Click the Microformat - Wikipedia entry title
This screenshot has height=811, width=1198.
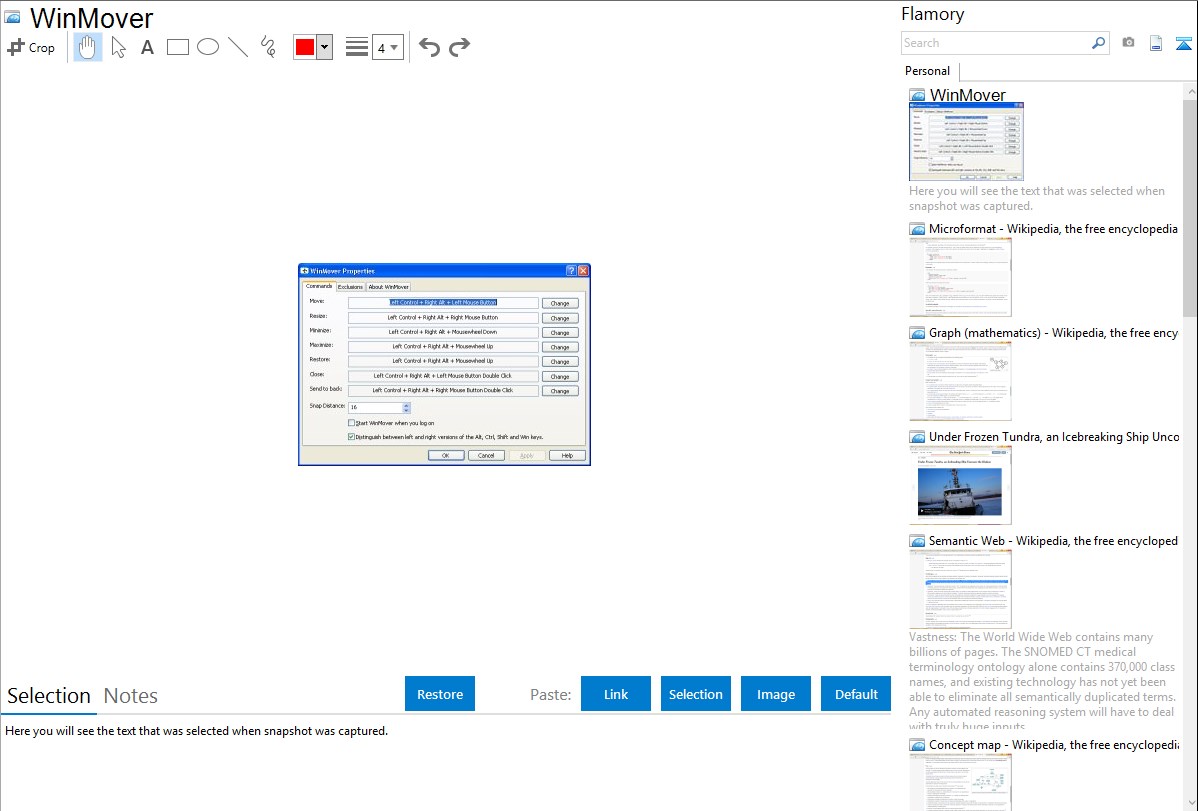click(1053, 229)
